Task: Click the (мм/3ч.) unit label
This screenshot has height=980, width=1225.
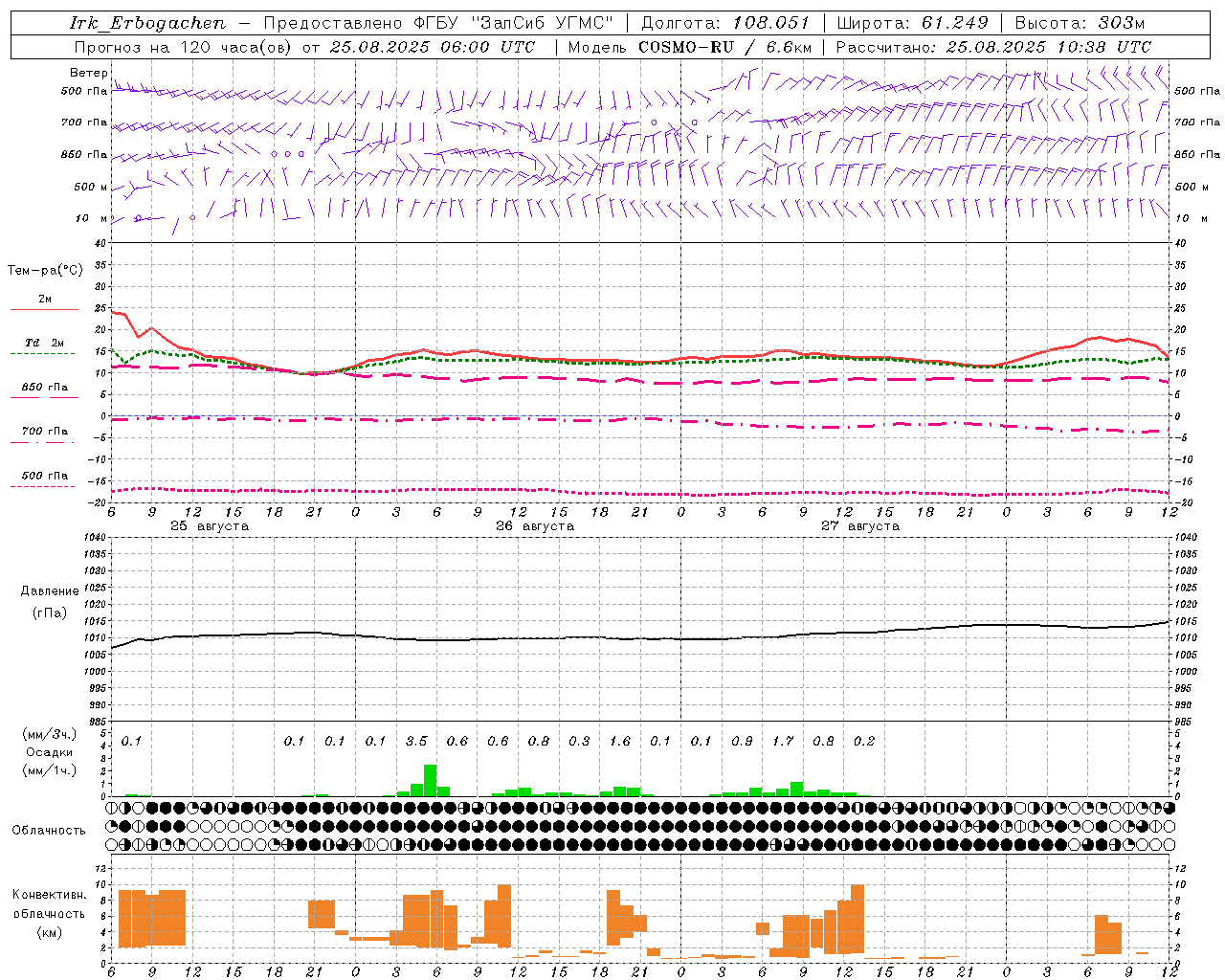Action: [x=50, y=735]
